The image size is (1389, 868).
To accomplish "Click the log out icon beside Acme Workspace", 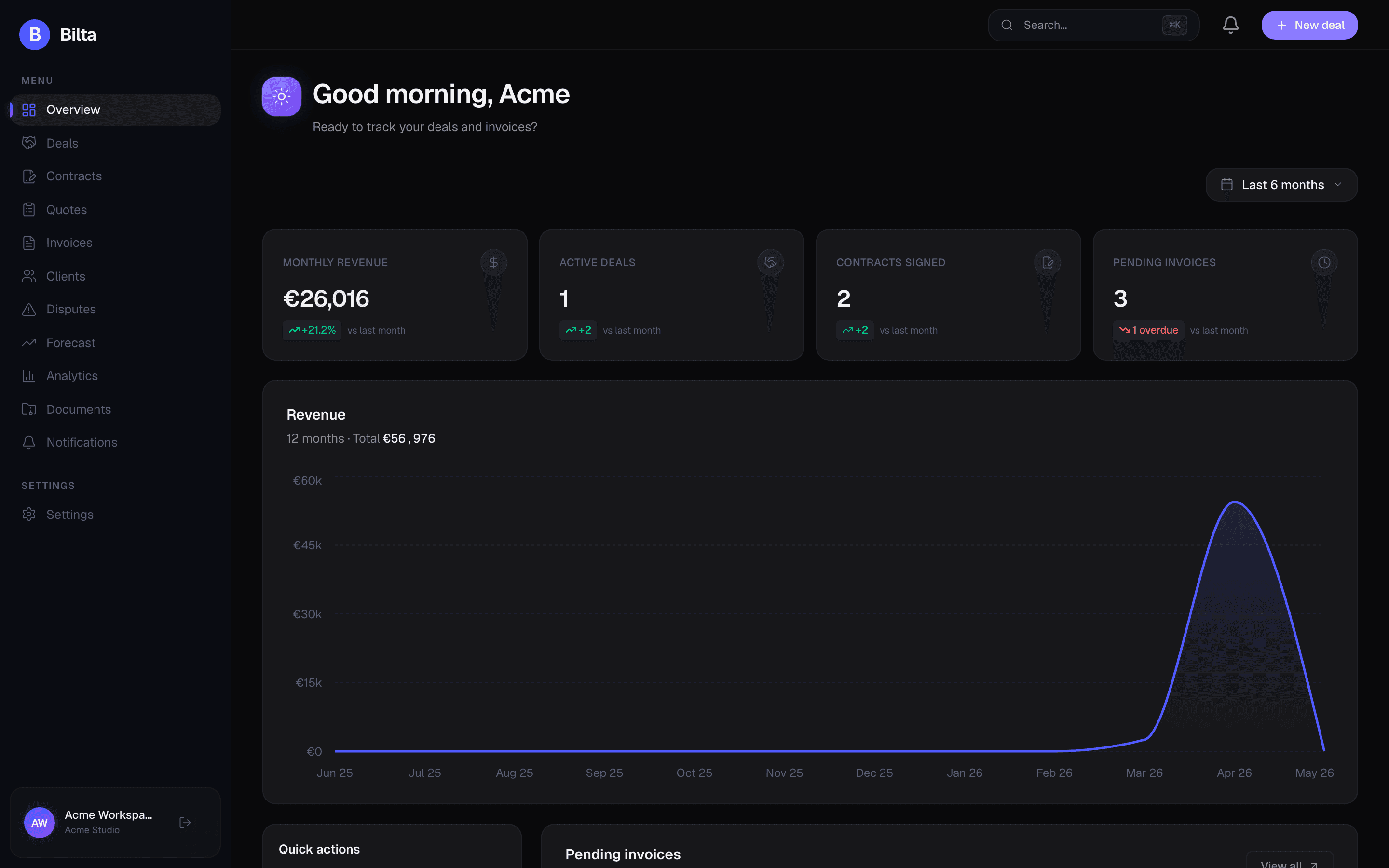I will coord(185,823).
